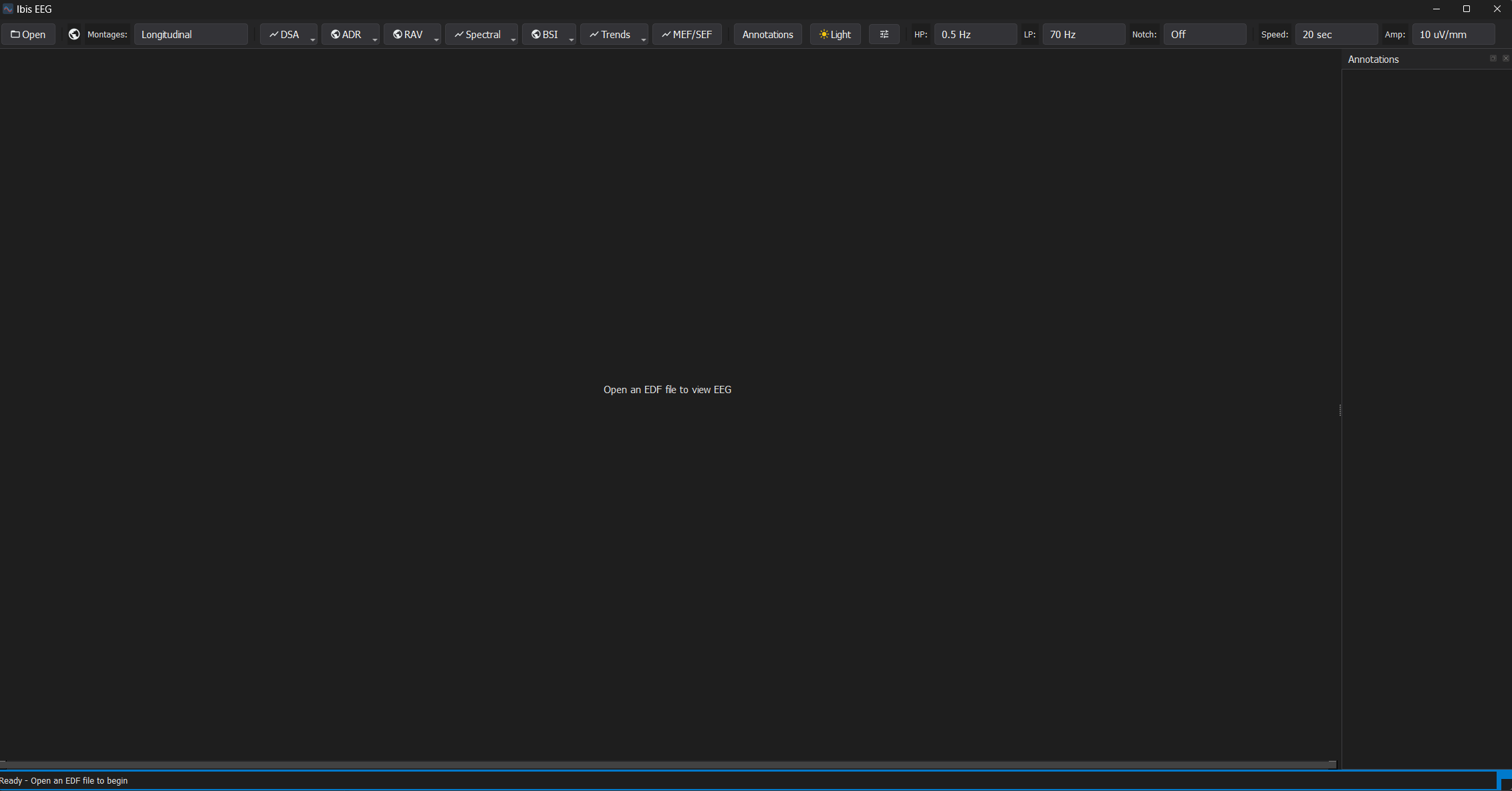Screen dimensions: 1512x791
Task: Open the filter settings panel
Action: (x=884, y=34)
